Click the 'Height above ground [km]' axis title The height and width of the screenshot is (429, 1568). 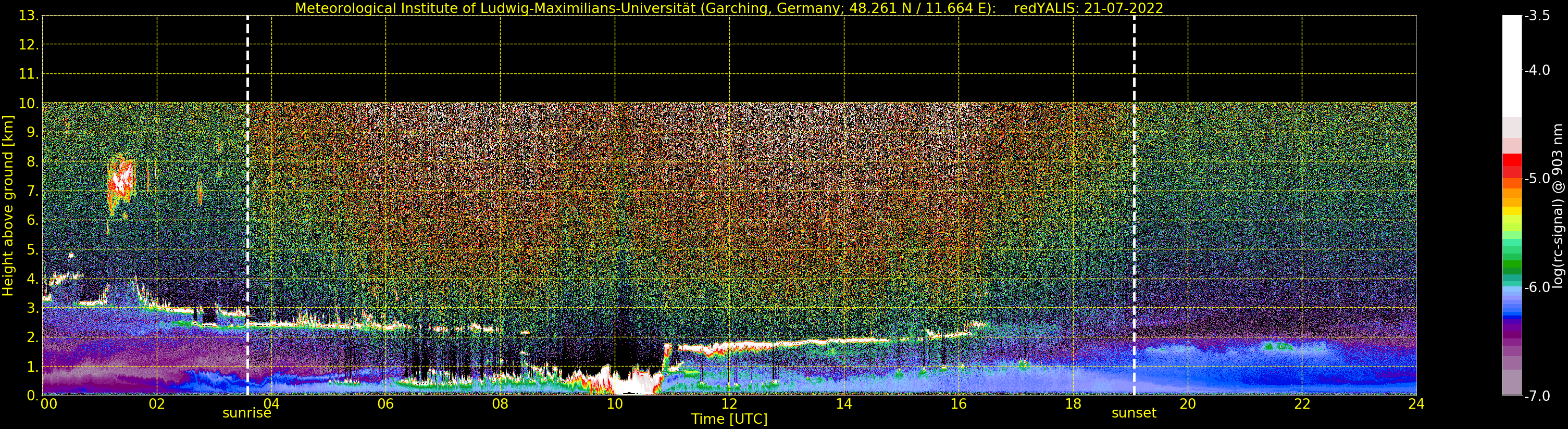(x=8, y=206)
